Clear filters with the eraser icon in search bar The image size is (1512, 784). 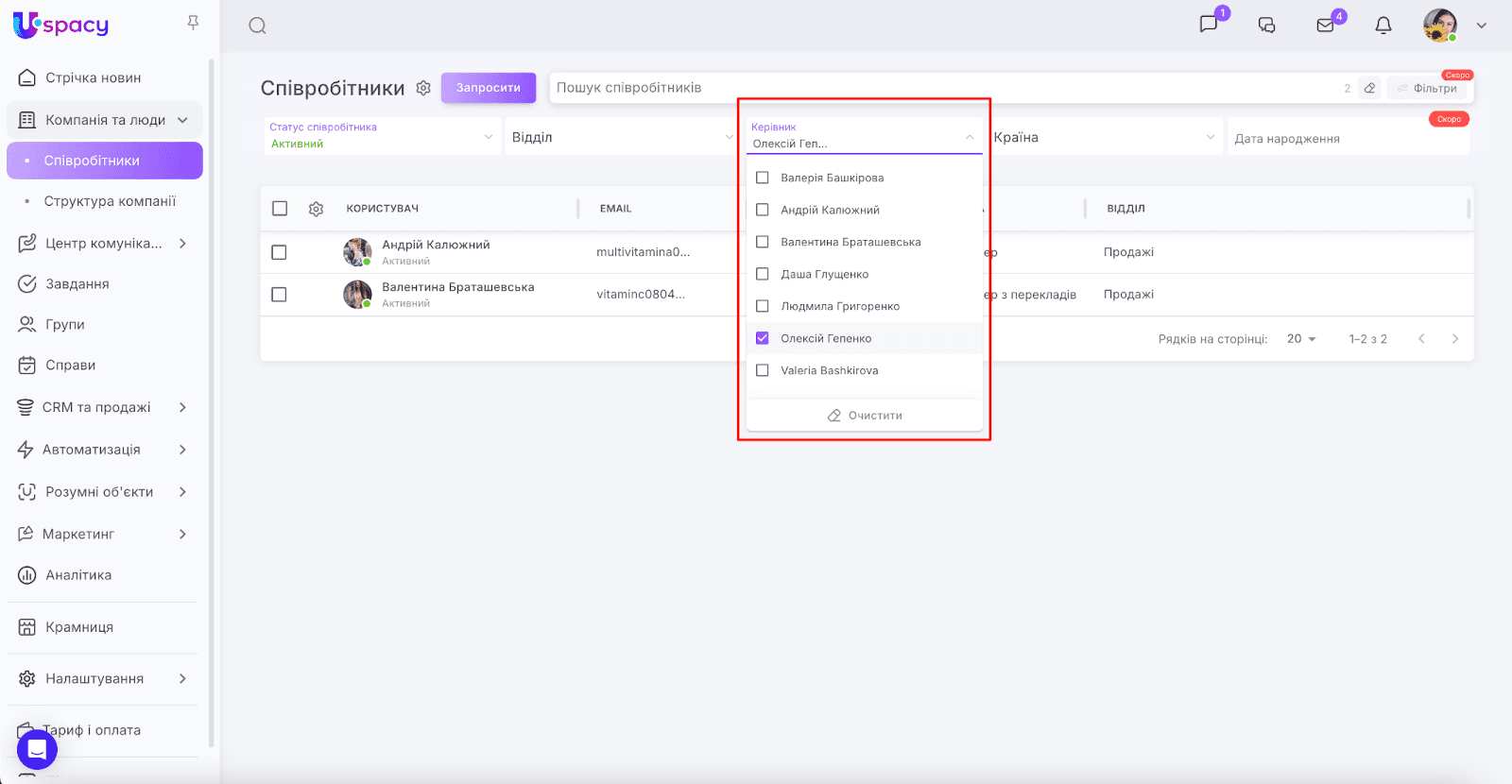click(x=1369, y=88)
